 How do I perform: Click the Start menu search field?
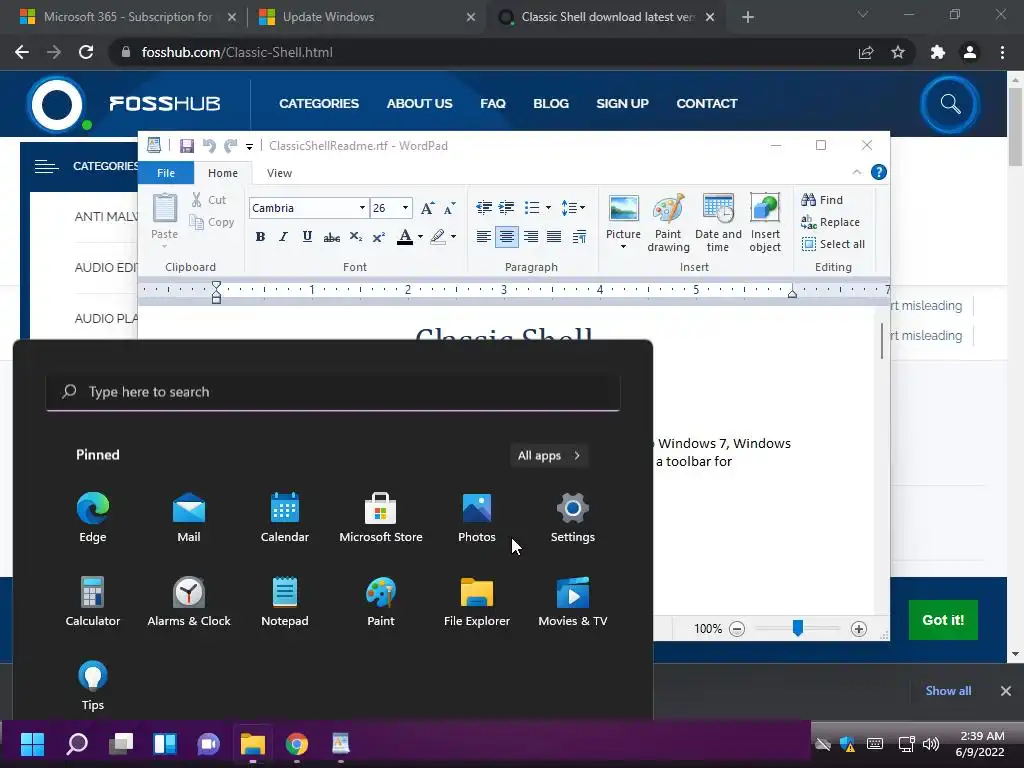(333, 392)
